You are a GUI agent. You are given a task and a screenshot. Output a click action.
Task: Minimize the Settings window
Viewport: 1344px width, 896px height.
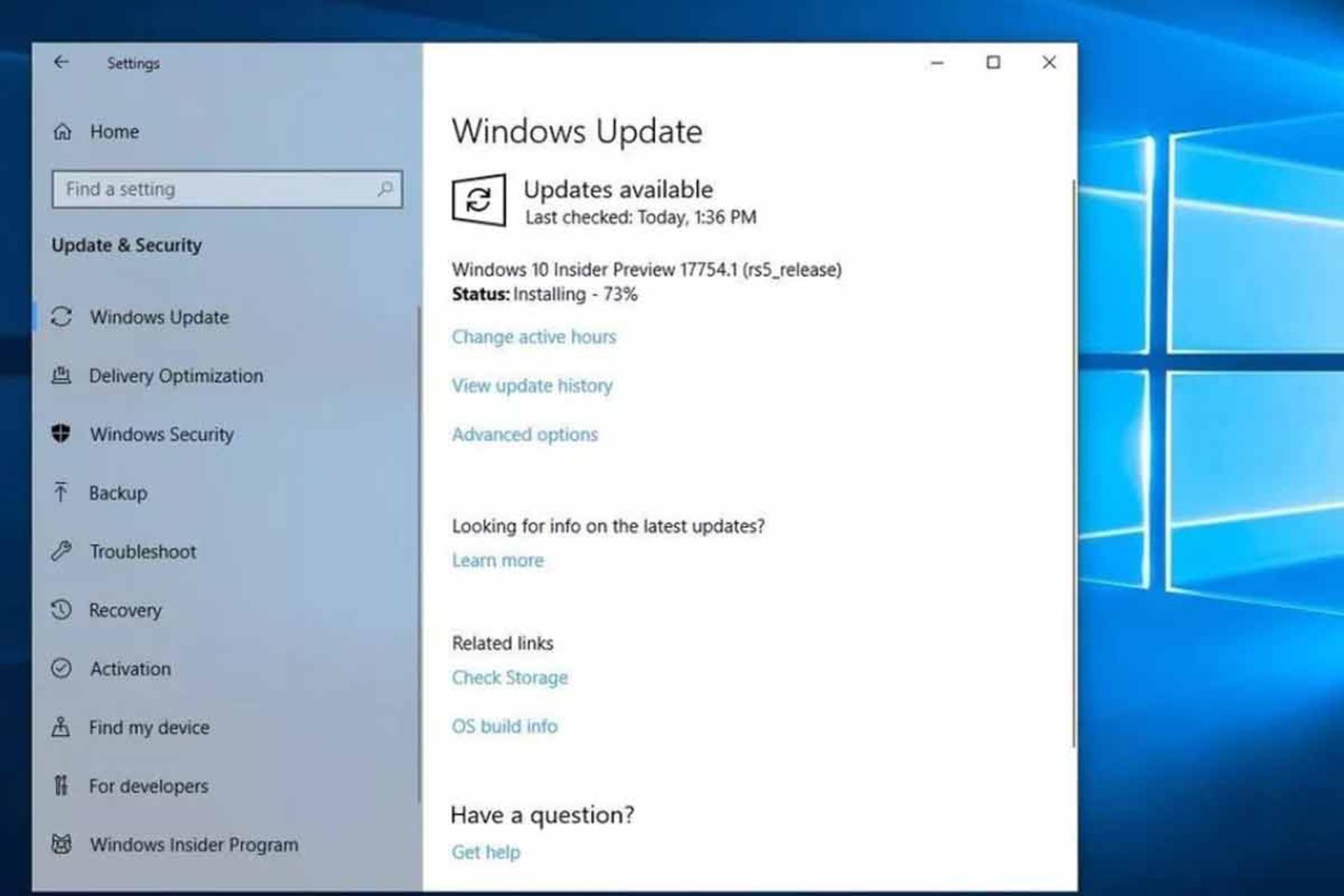coord(937,63)
